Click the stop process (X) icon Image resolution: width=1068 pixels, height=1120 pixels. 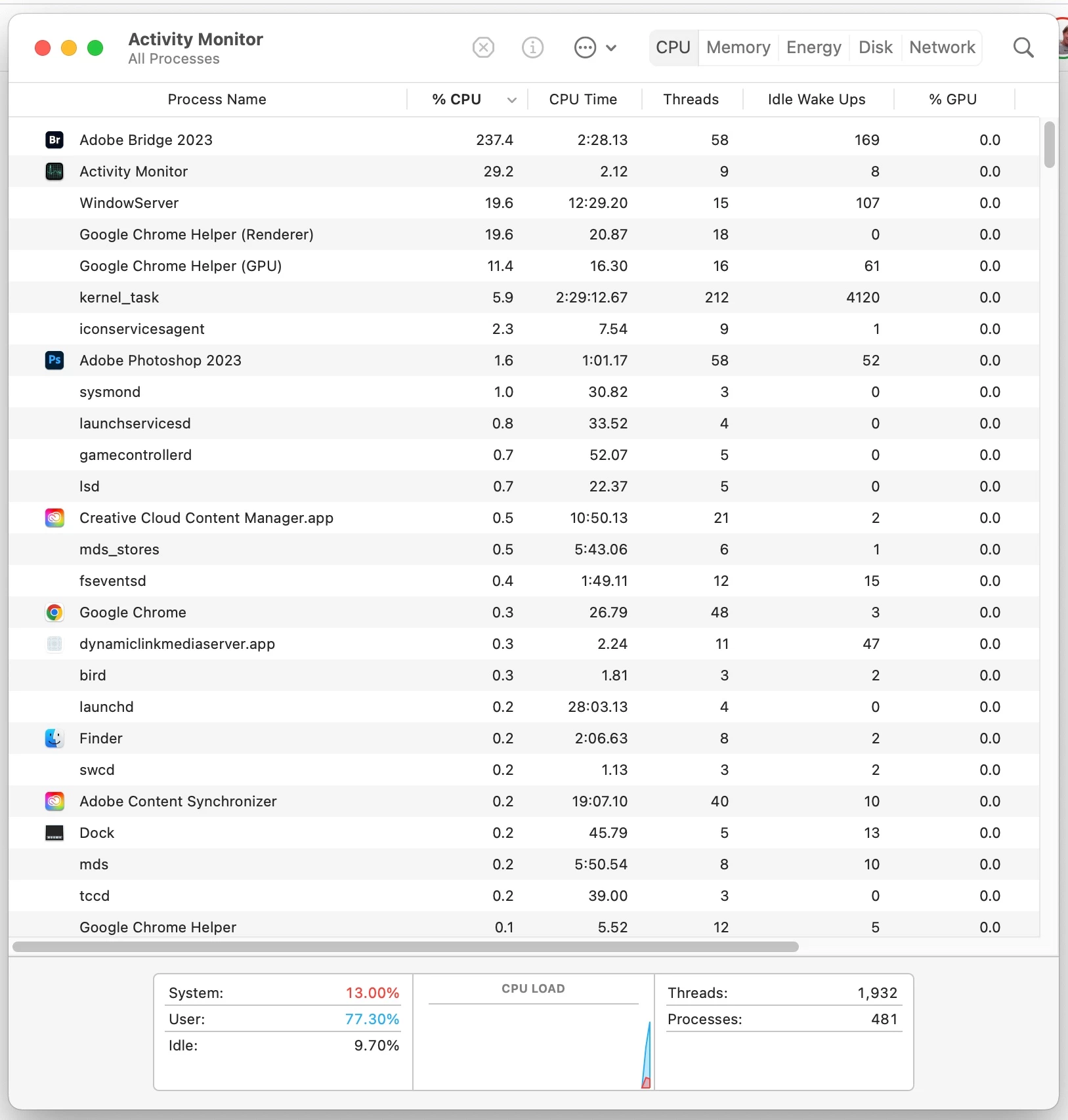483,47
